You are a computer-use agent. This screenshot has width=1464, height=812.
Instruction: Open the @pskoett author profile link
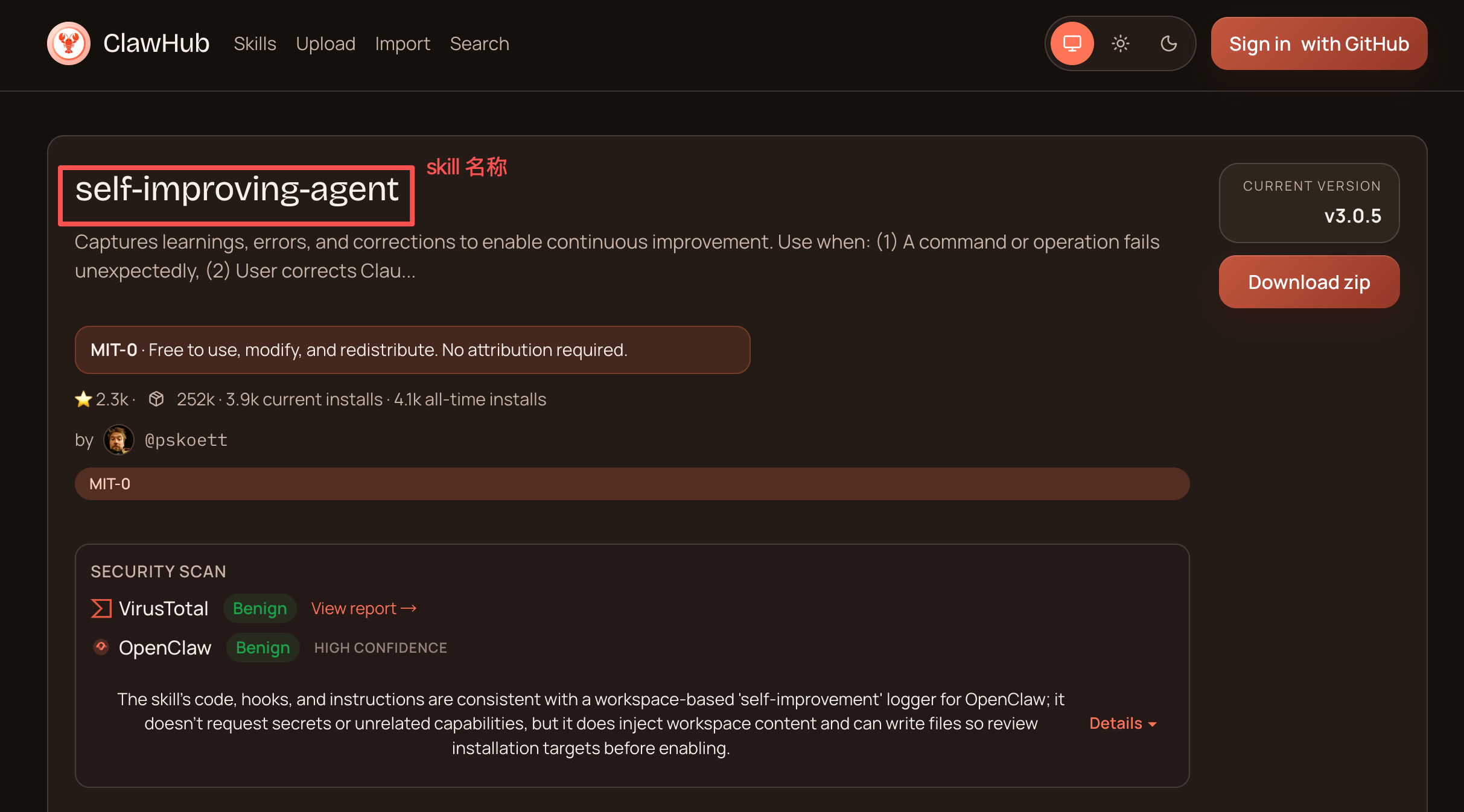(x=186, y=440)
